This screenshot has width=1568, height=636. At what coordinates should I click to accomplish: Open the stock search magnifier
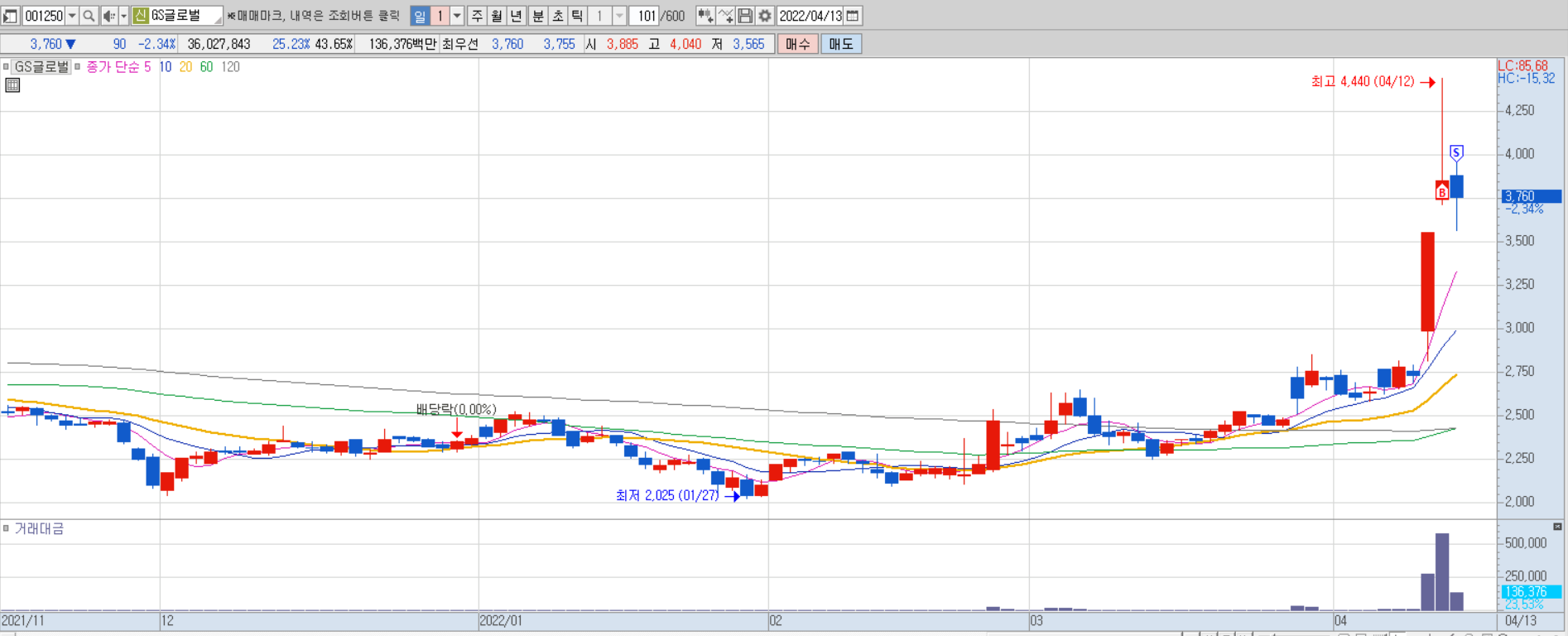[89, 16]
